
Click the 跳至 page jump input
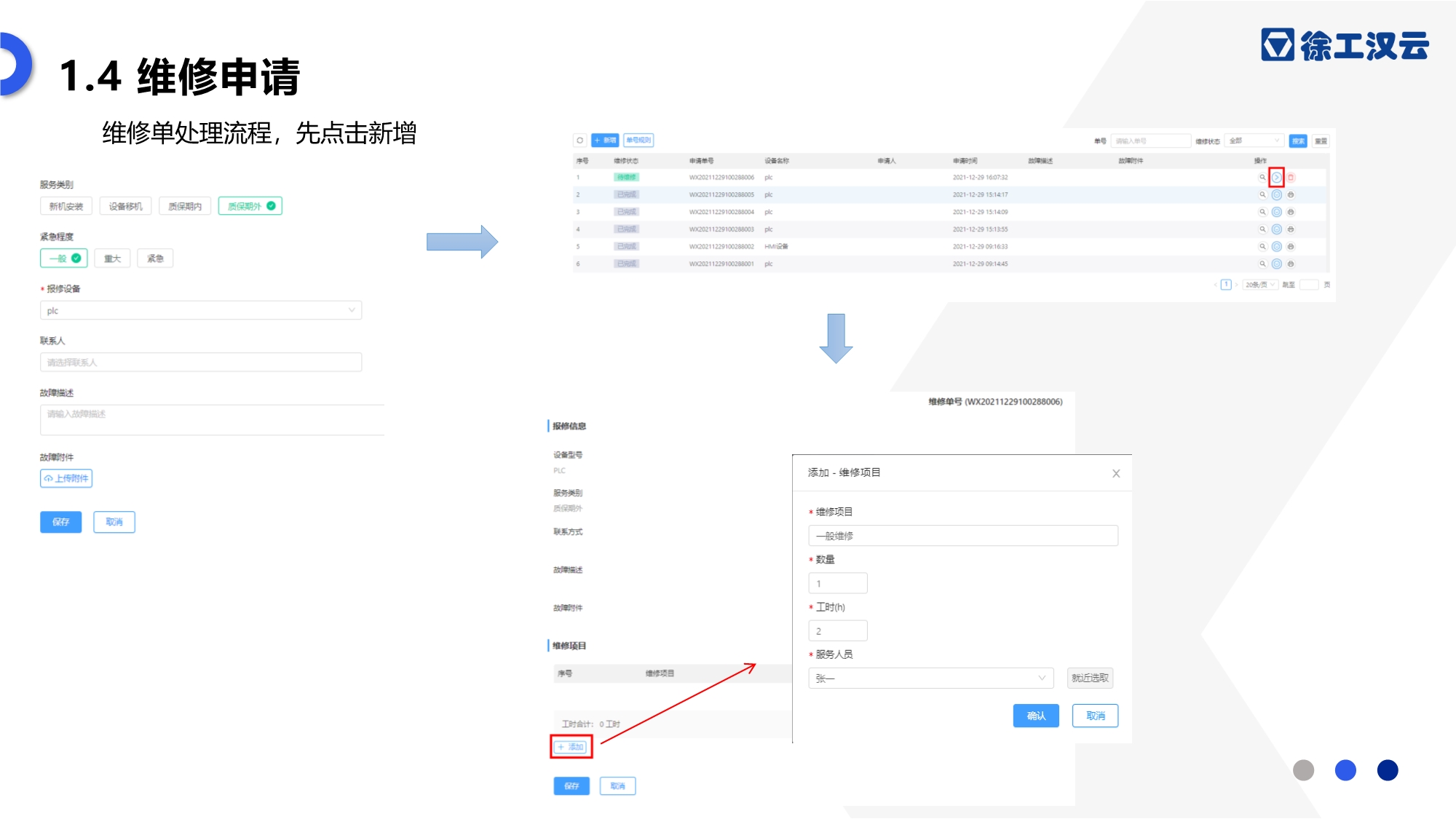coord(1309,285)
